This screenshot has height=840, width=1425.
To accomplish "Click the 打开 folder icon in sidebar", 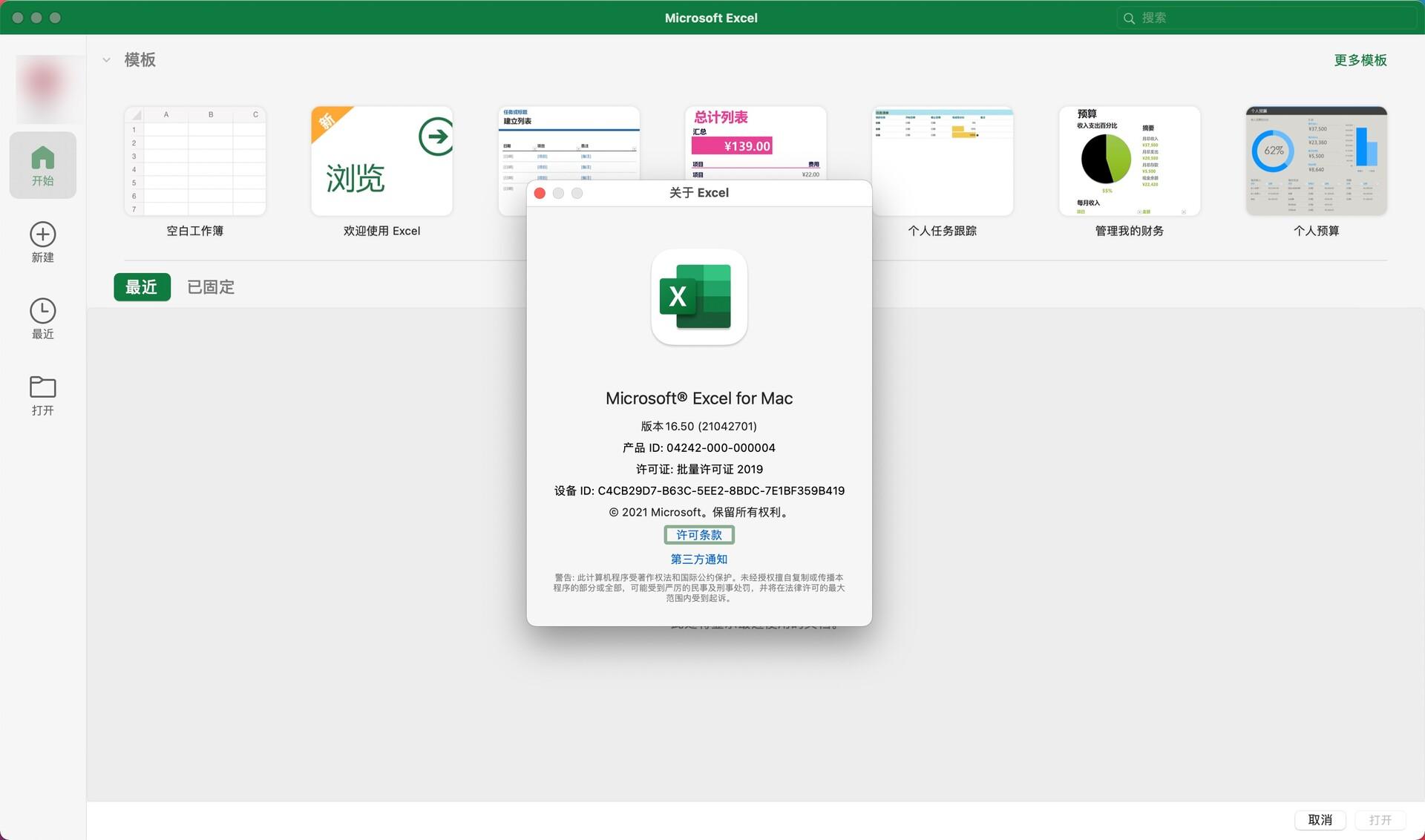I will click(42, 387).
